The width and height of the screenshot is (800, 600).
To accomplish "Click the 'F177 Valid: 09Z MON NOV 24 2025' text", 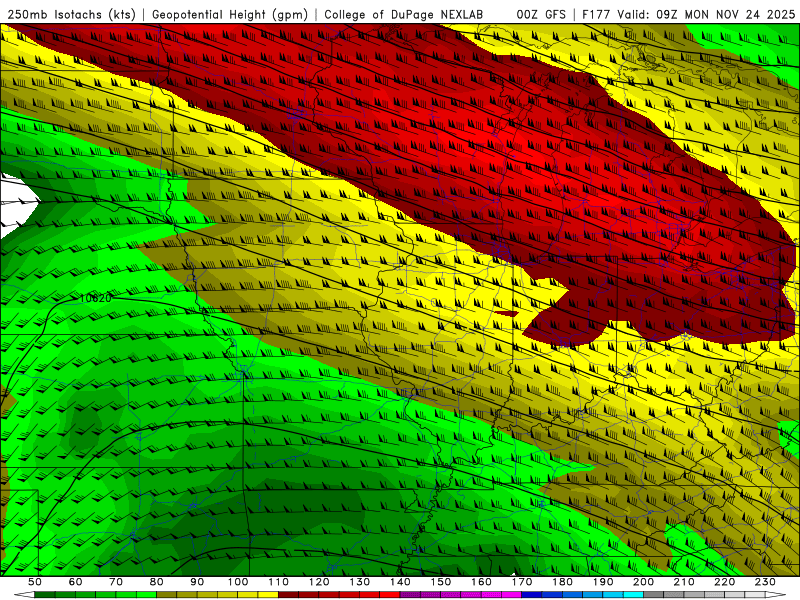I will [688, 15].
